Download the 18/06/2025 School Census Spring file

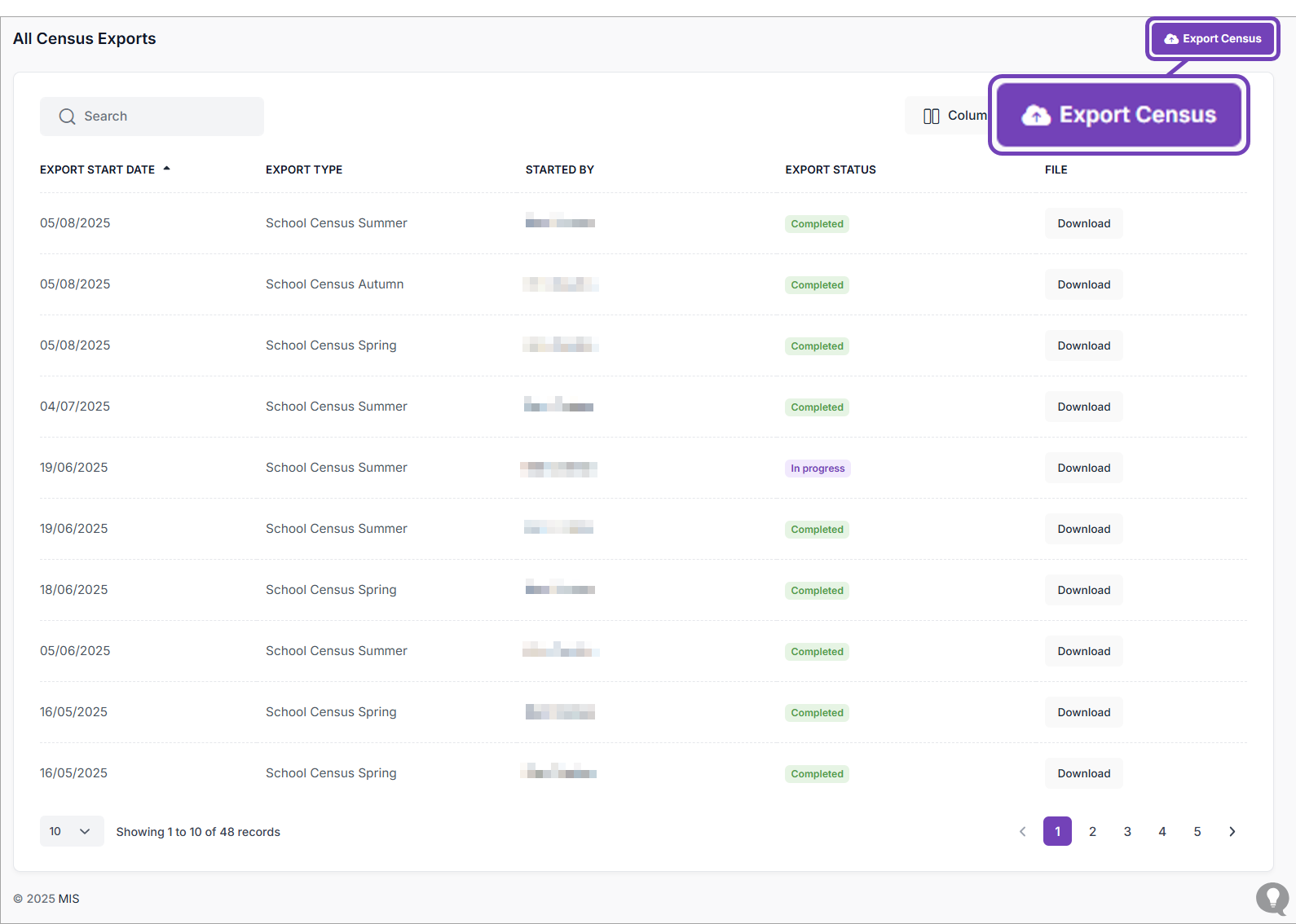[x=1083, y=590]
